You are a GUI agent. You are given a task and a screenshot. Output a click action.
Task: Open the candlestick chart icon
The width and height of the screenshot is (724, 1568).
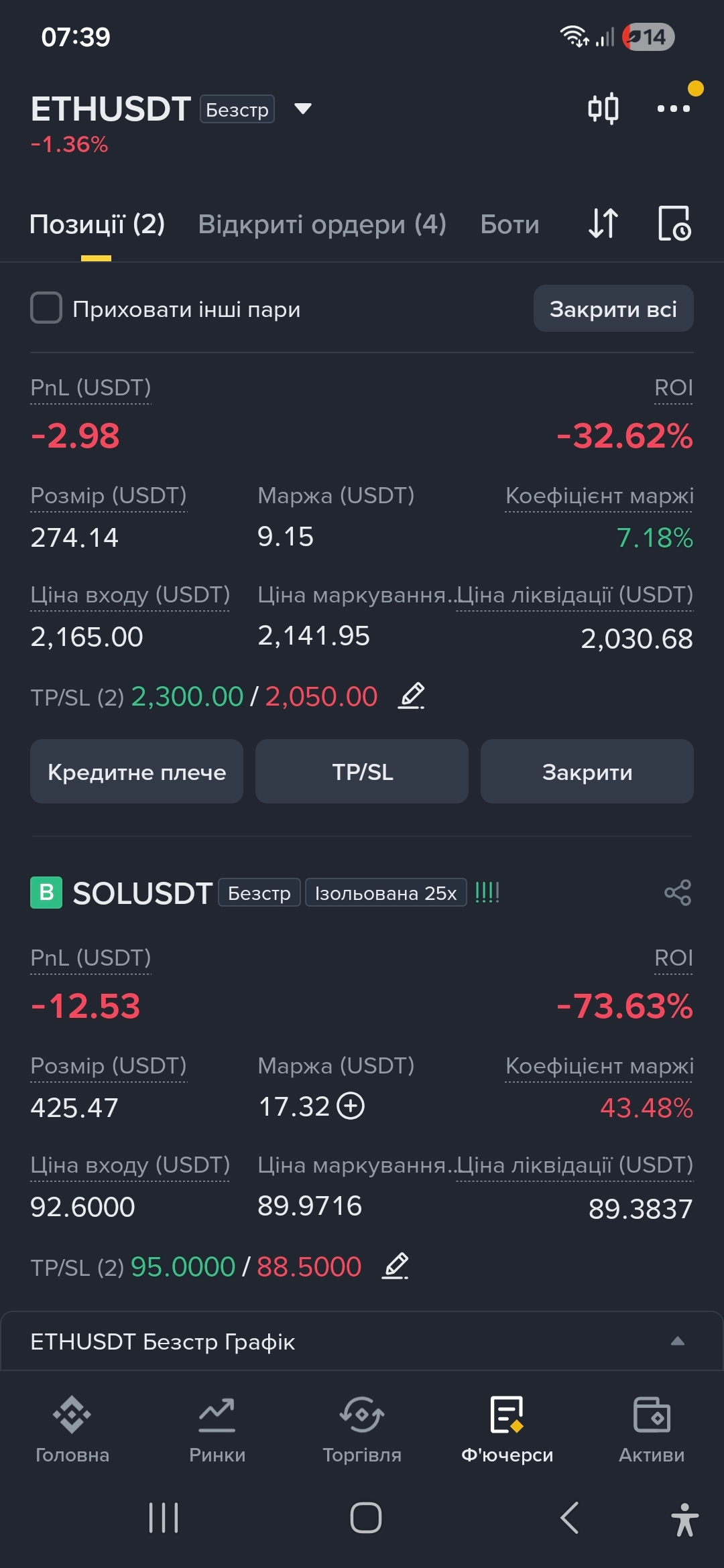coord(603,109)
